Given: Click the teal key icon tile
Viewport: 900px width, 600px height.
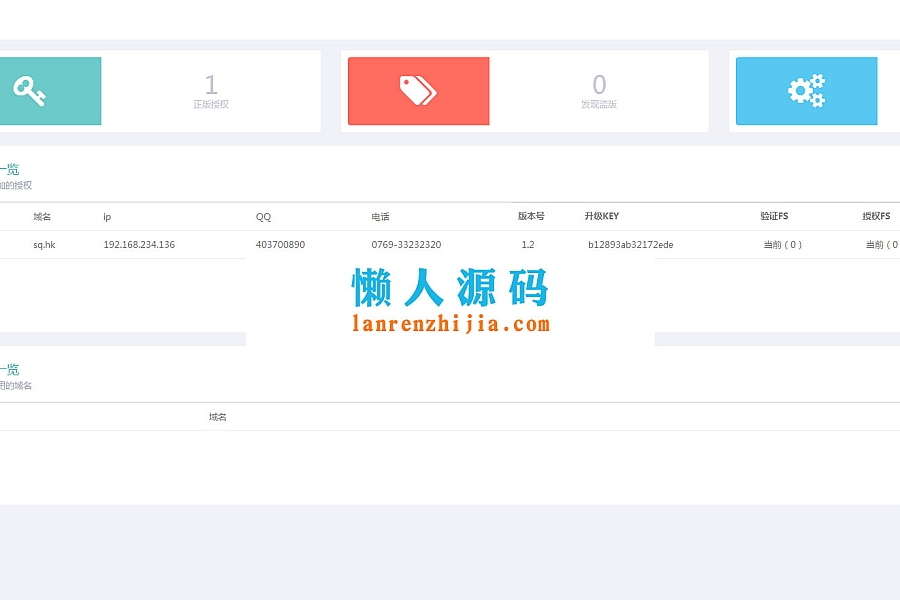Looking at the screenshot, I should (51, 91).
